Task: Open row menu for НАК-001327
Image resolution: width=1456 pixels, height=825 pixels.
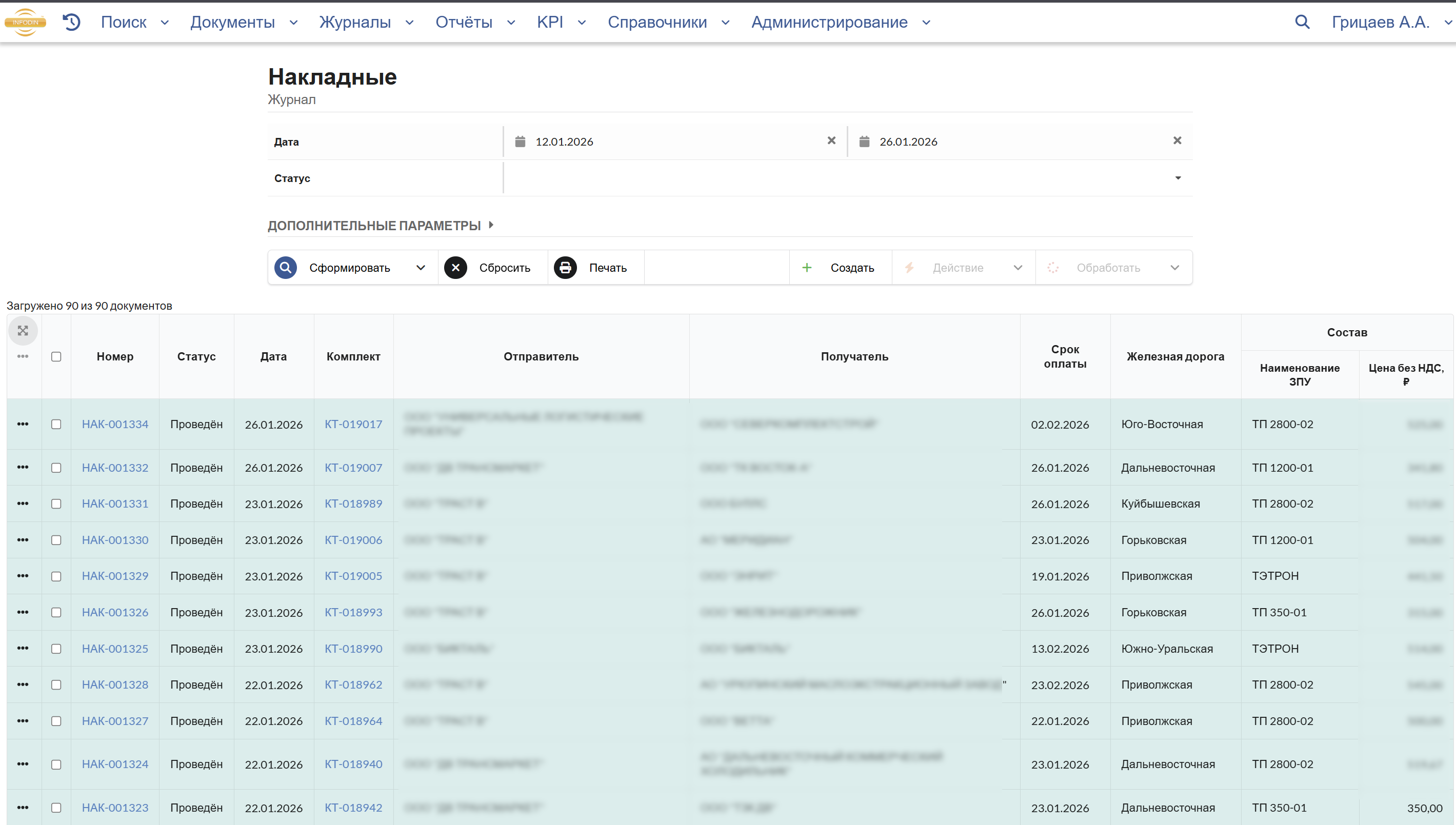Action: [23, 721]
